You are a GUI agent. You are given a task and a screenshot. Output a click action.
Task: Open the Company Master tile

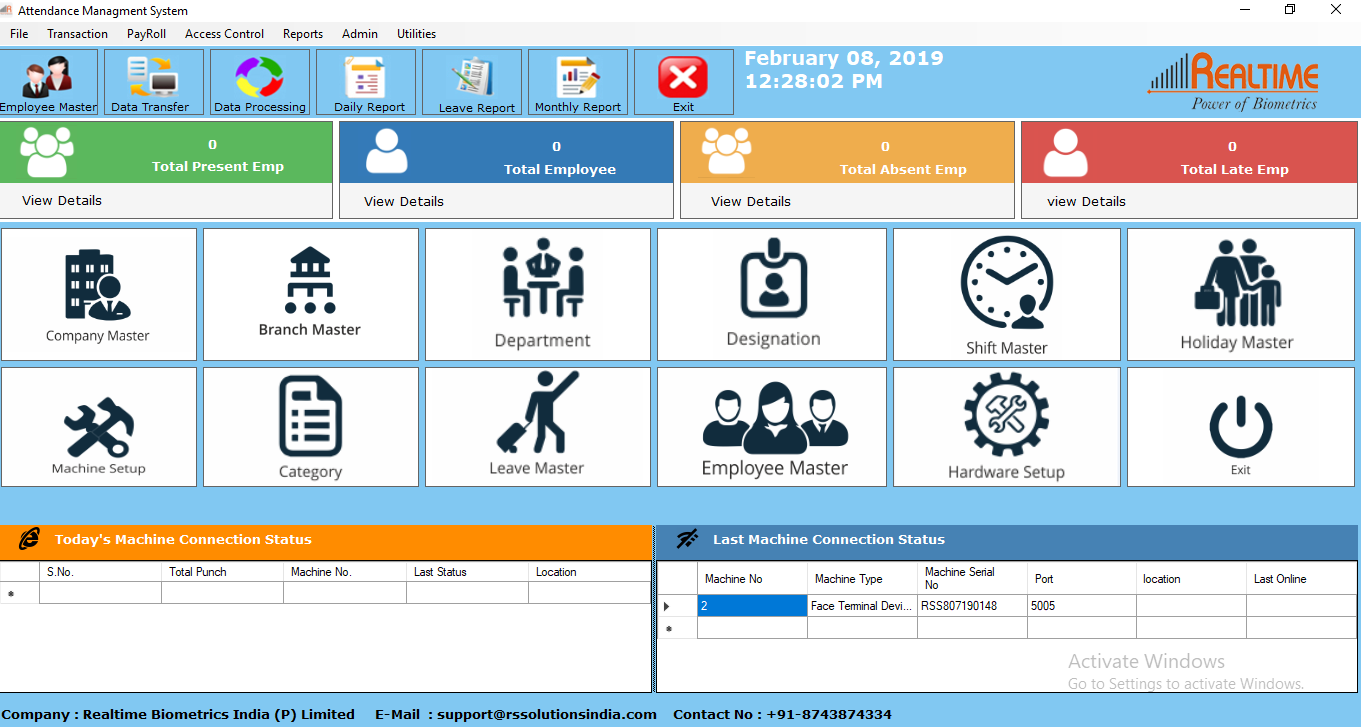[x=98, y=293]
